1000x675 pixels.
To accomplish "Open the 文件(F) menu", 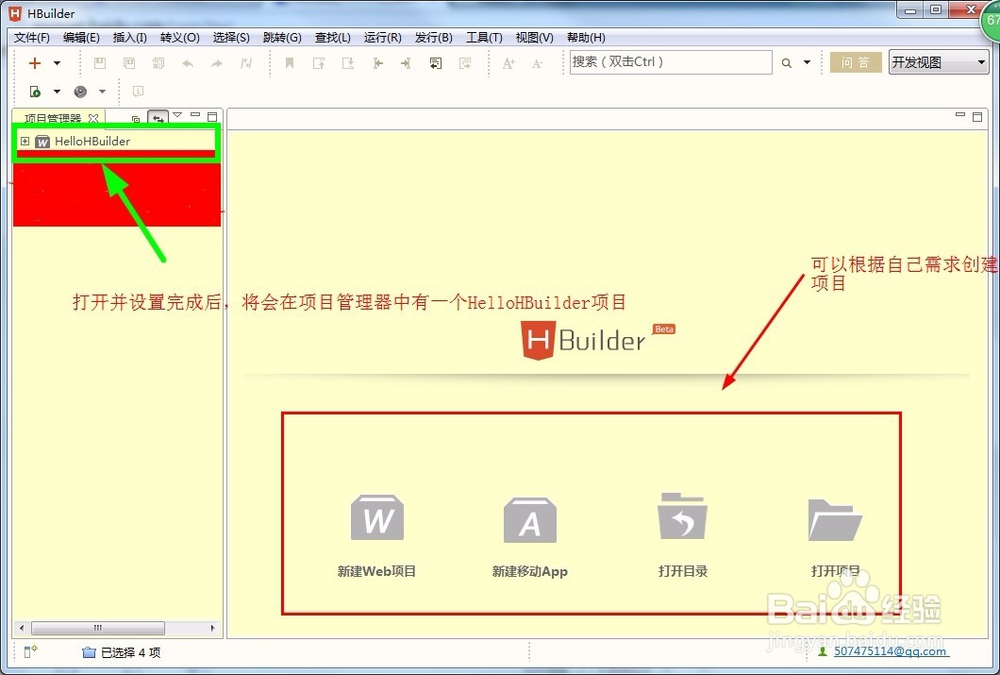I will coord(31,37).
